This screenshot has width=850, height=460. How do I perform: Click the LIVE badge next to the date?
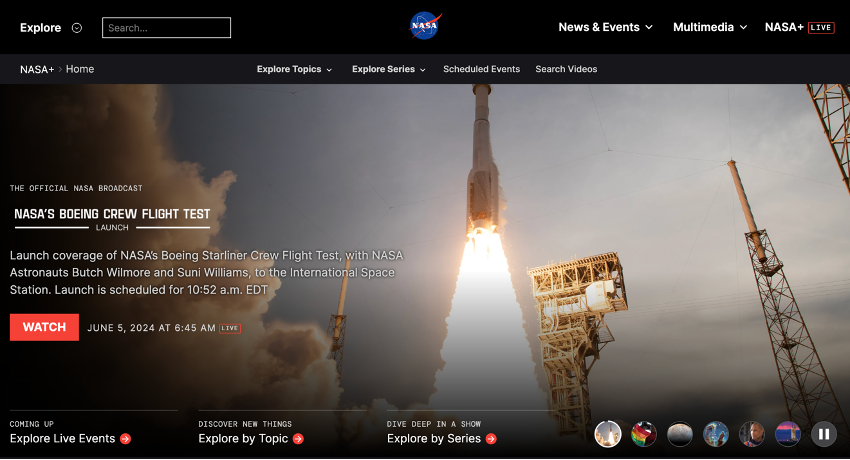click(x=230, y=328)
